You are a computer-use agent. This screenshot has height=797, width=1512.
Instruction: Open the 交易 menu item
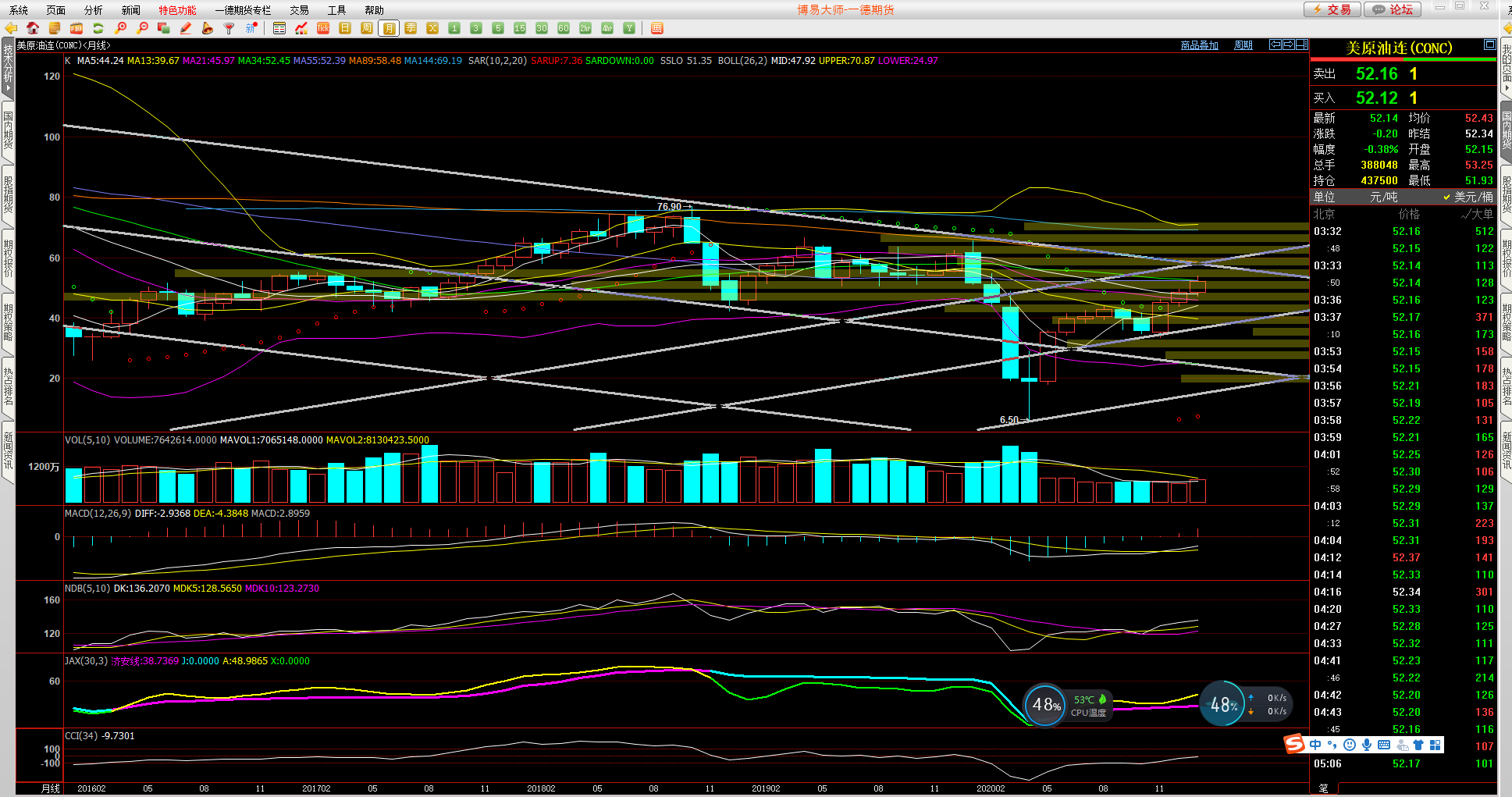(300, 10)
